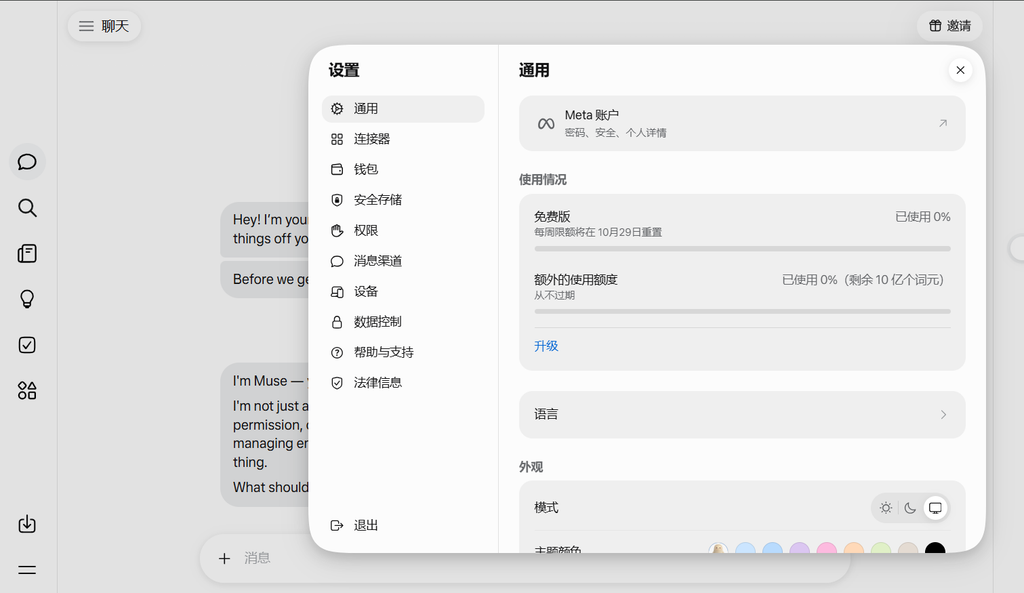Select the light green theme color swatch
Image resolution: width=1024 pixels, height=593 pixels.
pyautogui.click(x=881, y=548)
